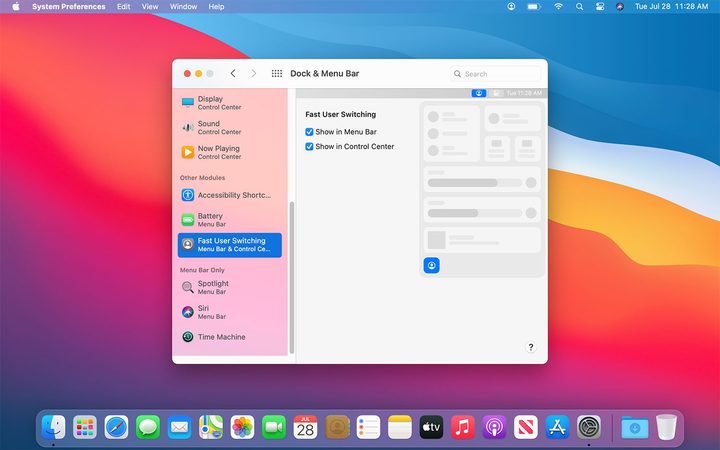
Task: Go back with the left chevron button
Action: [233, 73]
